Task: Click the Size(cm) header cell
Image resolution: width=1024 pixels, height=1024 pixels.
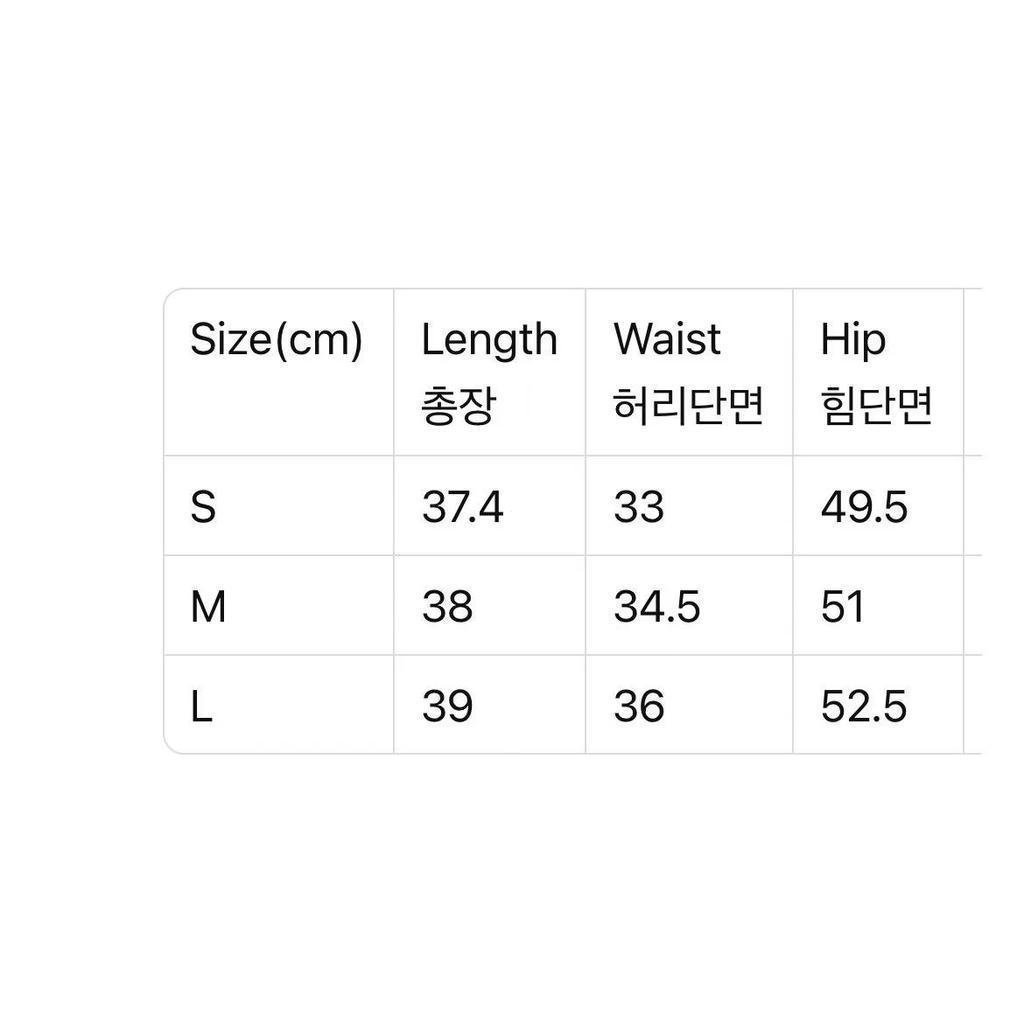Action: tap(276, 341)
